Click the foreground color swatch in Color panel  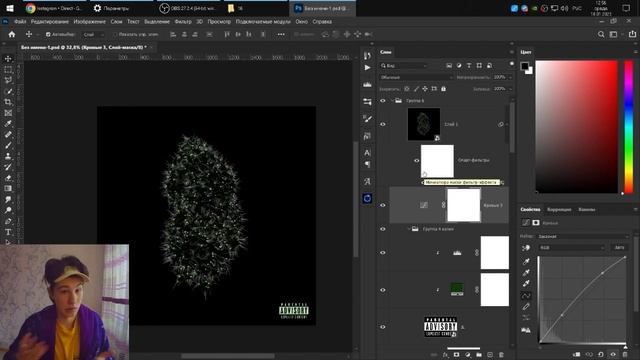point(524,66)
